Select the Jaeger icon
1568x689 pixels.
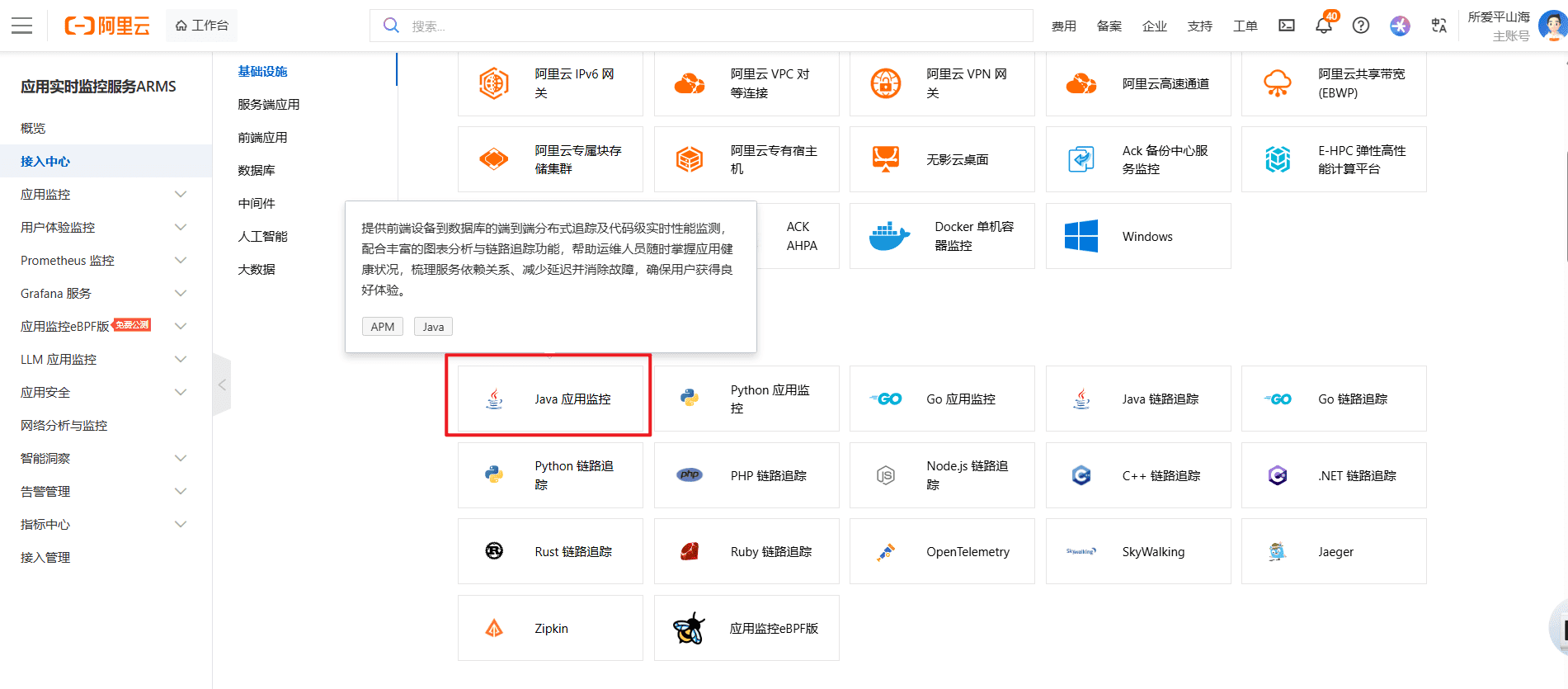(x=1278, y=551)
